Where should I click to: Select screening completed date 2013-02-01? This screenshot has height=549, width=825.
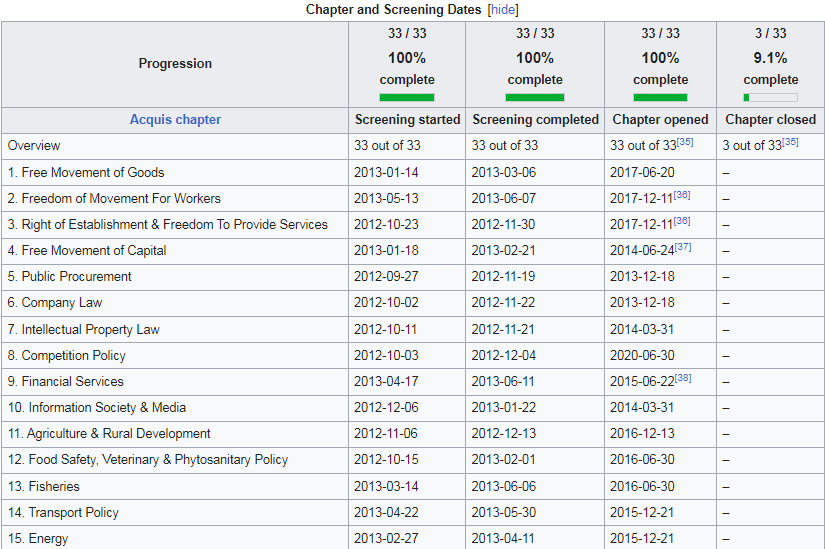point(504,460)
